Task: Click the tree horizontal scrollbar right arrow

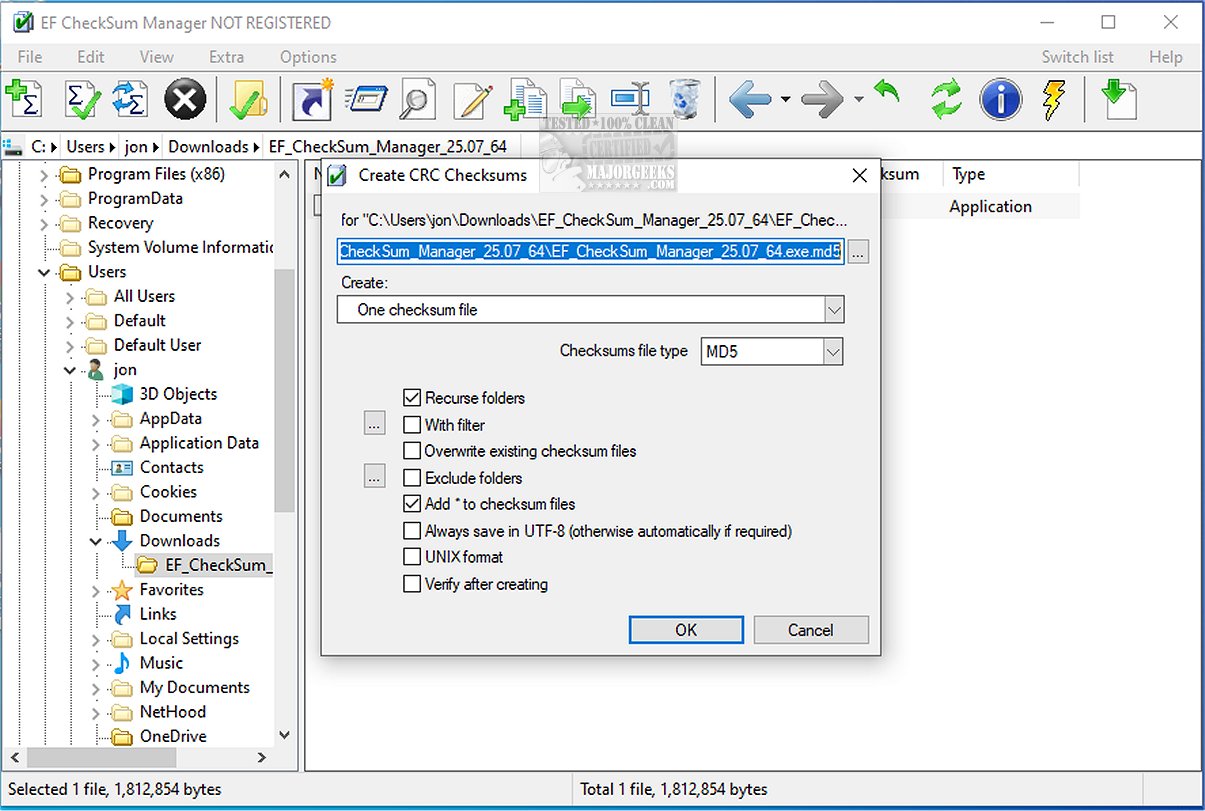Action: pos(264,759)
